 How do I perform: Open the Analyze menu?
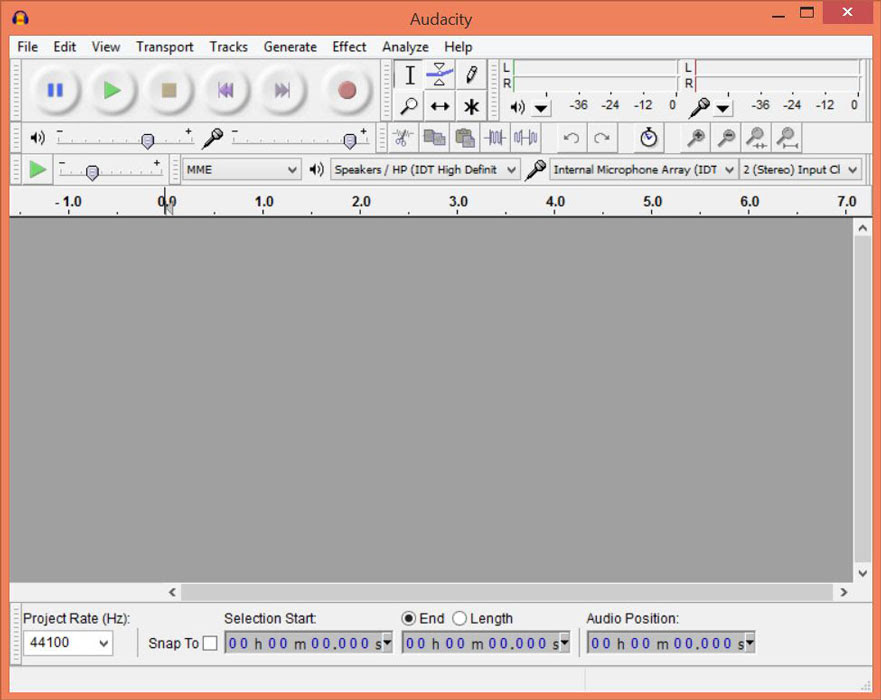[x=405, y=47]
